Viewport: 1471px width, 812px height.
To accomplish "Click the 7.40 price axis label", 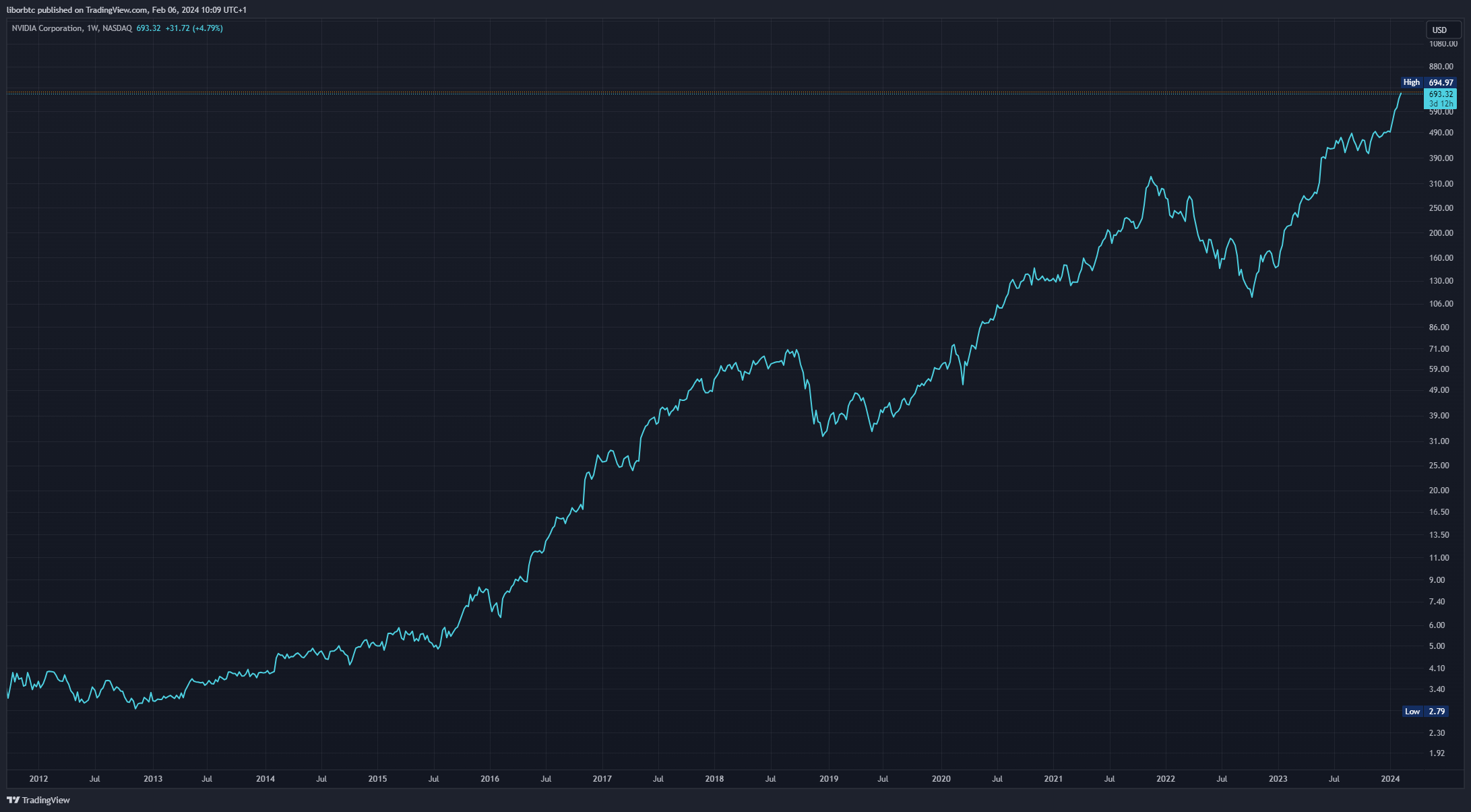I will click(x=1437, y=602).
